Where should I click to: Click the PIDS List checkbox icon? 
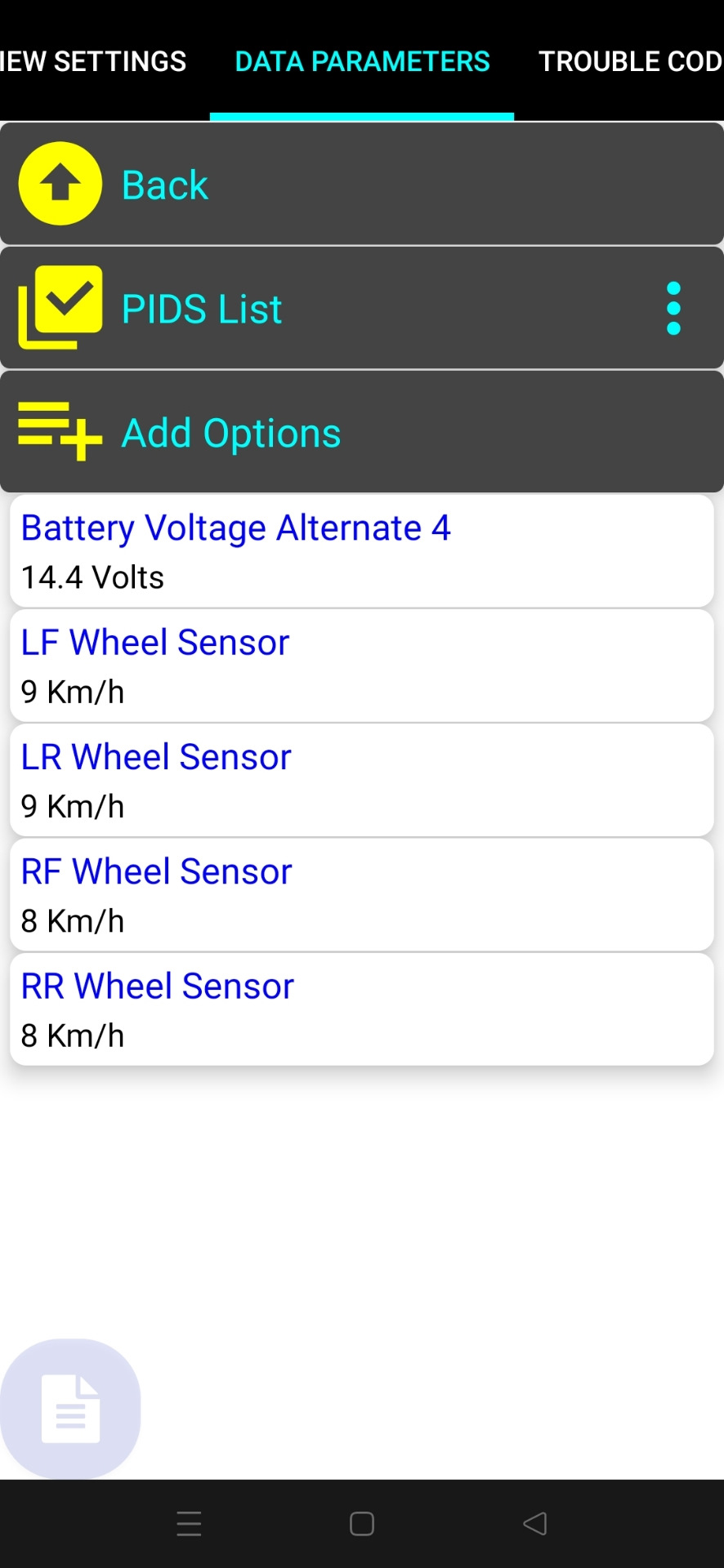click(60, 308)
